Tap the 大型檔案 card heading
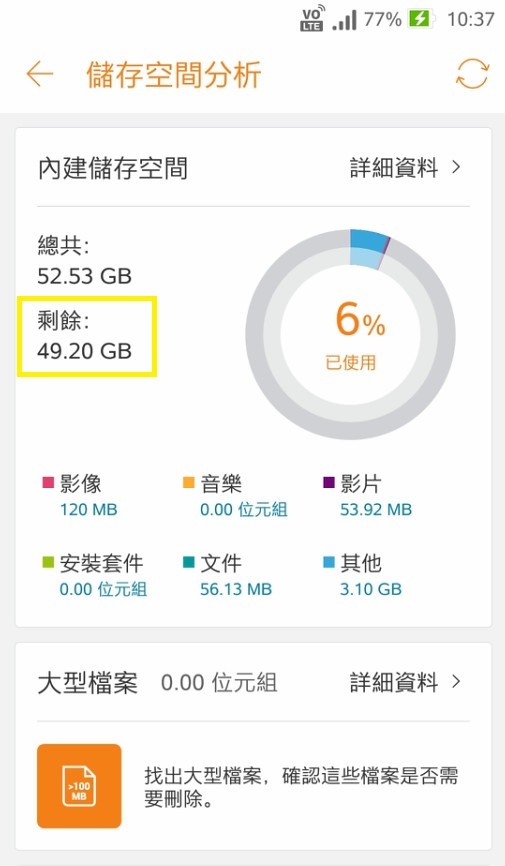This screenshot has height=866, width=505. tap(87, 683)
